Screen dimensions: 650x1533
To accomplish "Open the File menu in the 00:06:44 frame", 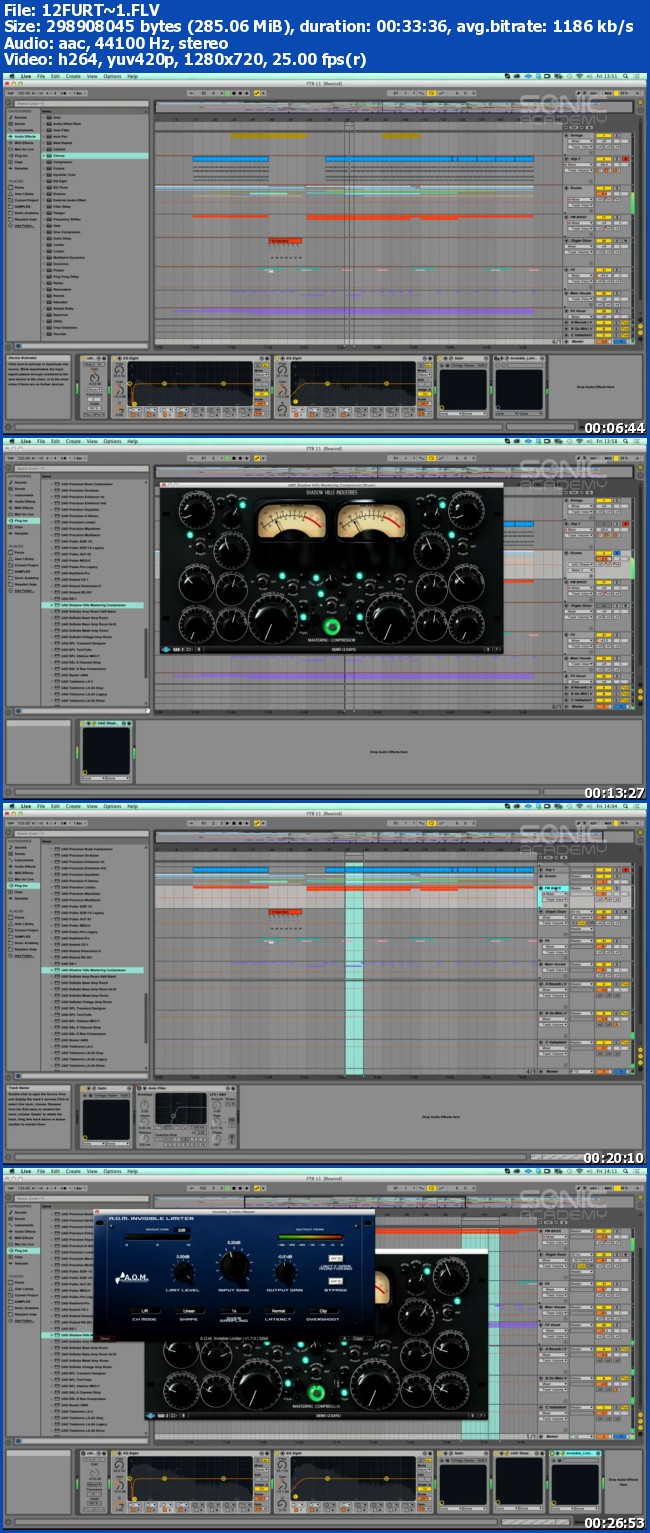I will [42, 76].
